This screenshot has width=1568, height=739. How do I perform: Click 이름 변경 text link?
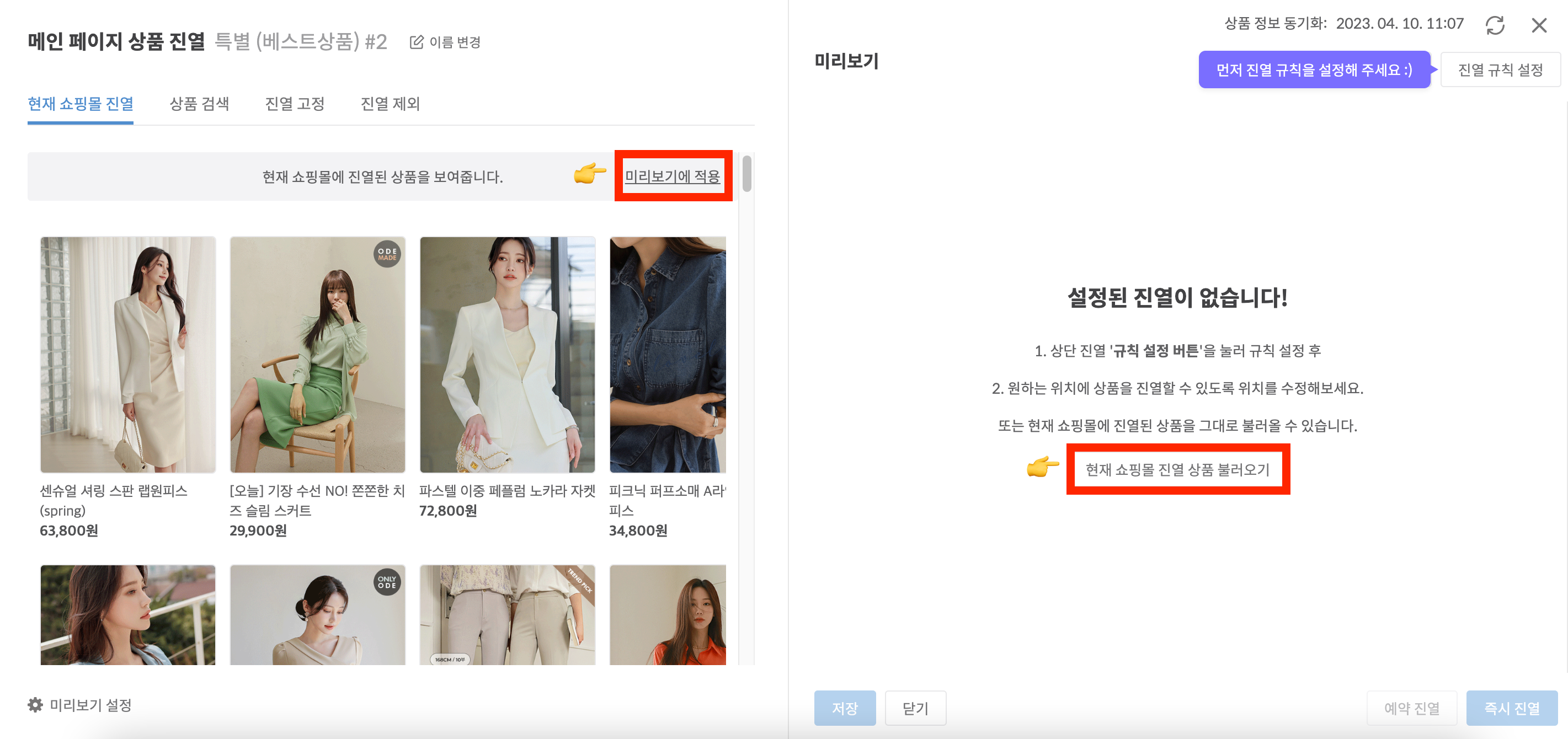point(455,42)
